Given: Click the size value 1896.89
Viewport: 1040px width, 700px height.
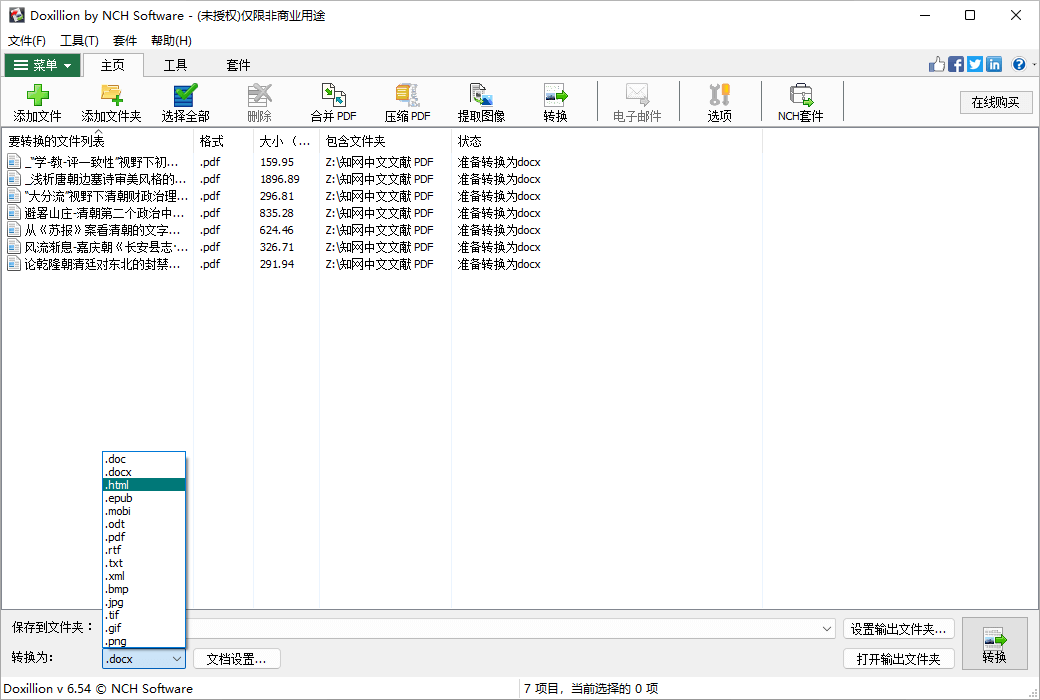Looking at the screenshot, I should [x=279, y=179].
